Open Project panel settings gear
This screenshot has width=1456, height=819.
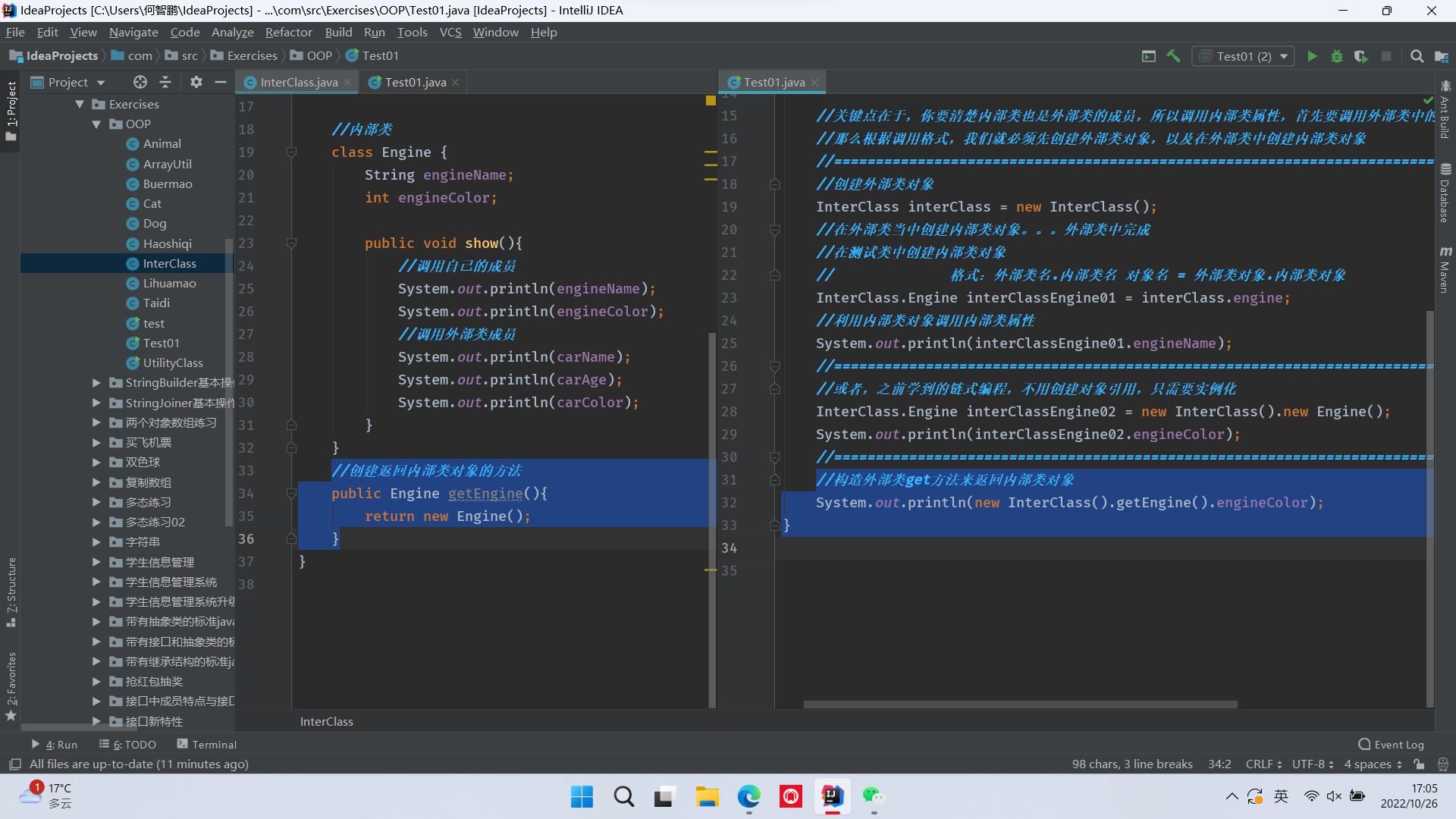click(x=196, y=82)
